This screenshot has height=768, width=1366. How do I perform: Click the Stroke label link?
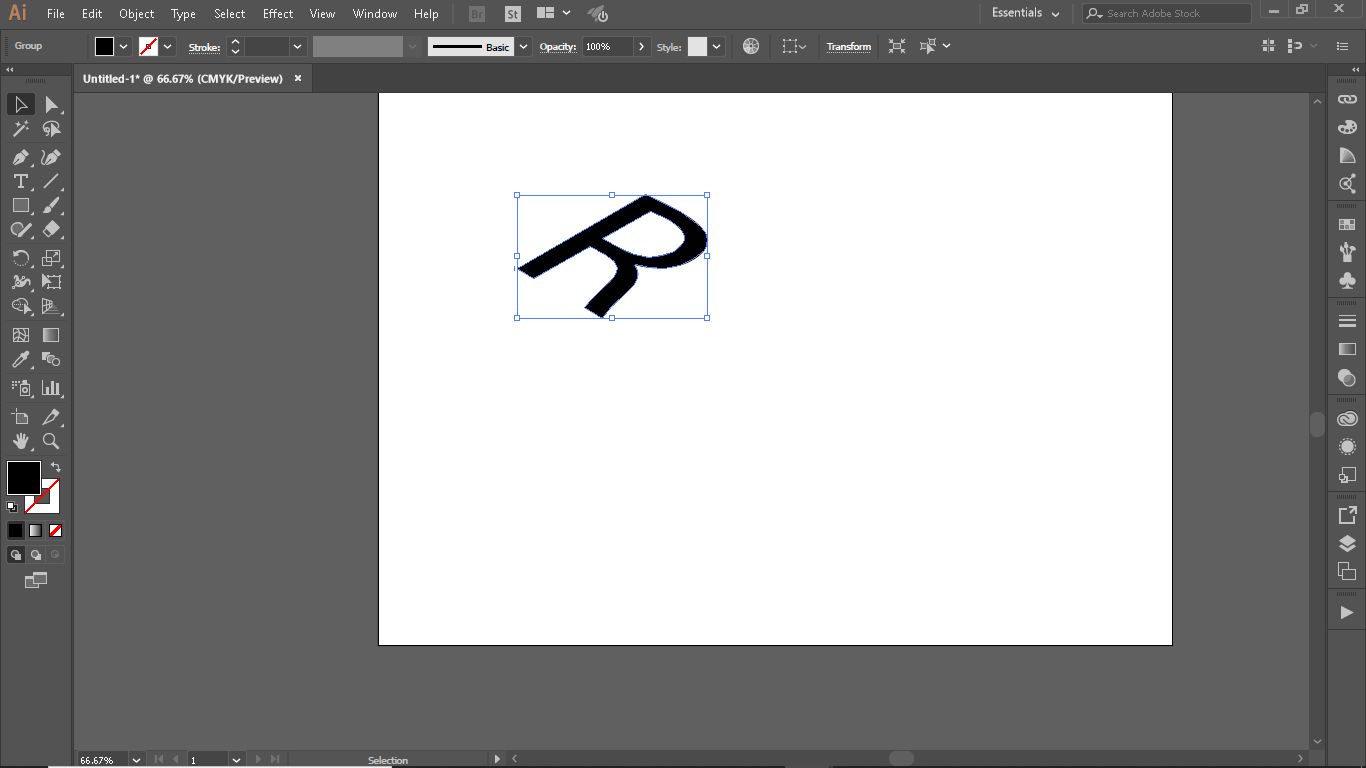204,47
